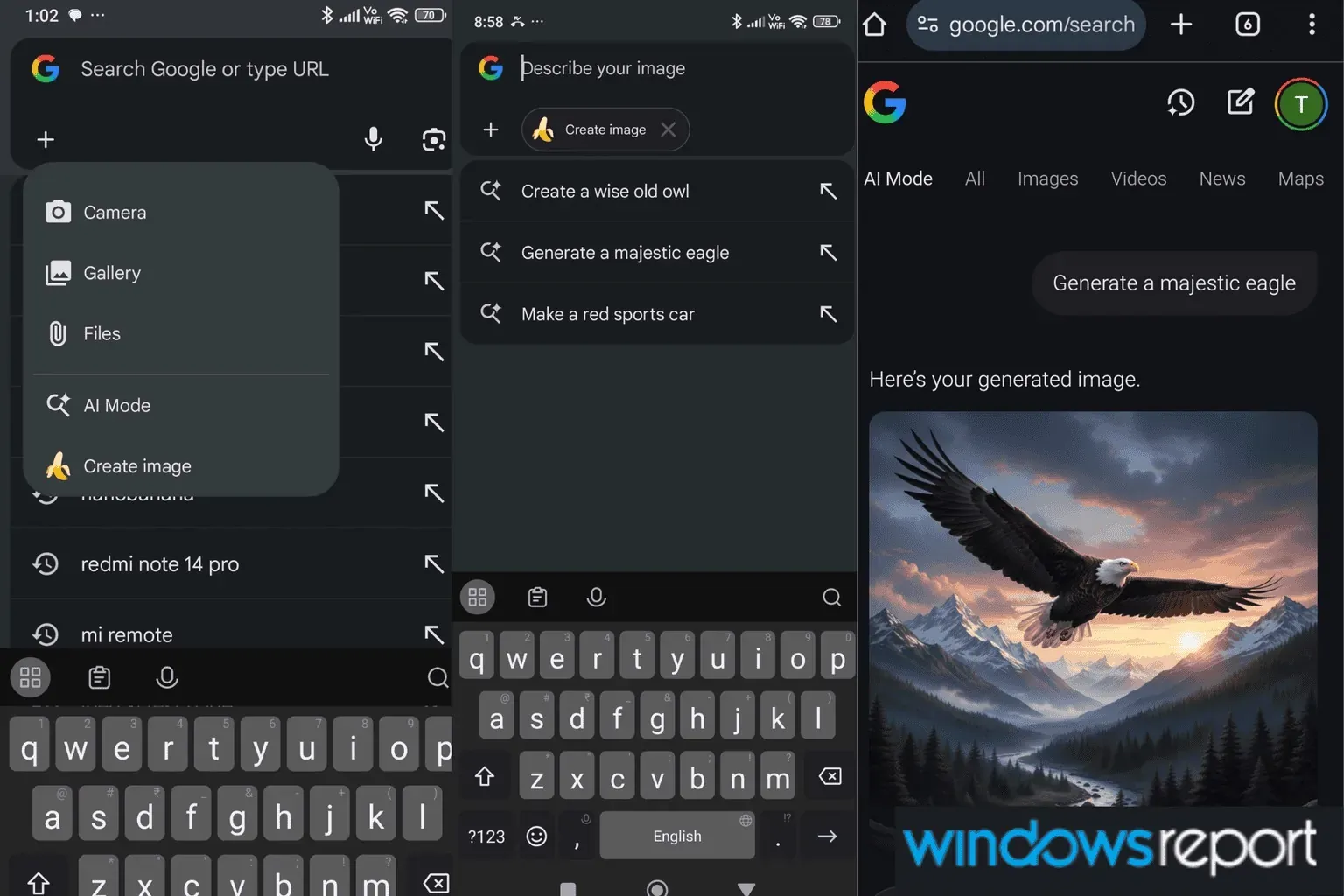Collapse the keyboard with the down arrow

(746, 888)
